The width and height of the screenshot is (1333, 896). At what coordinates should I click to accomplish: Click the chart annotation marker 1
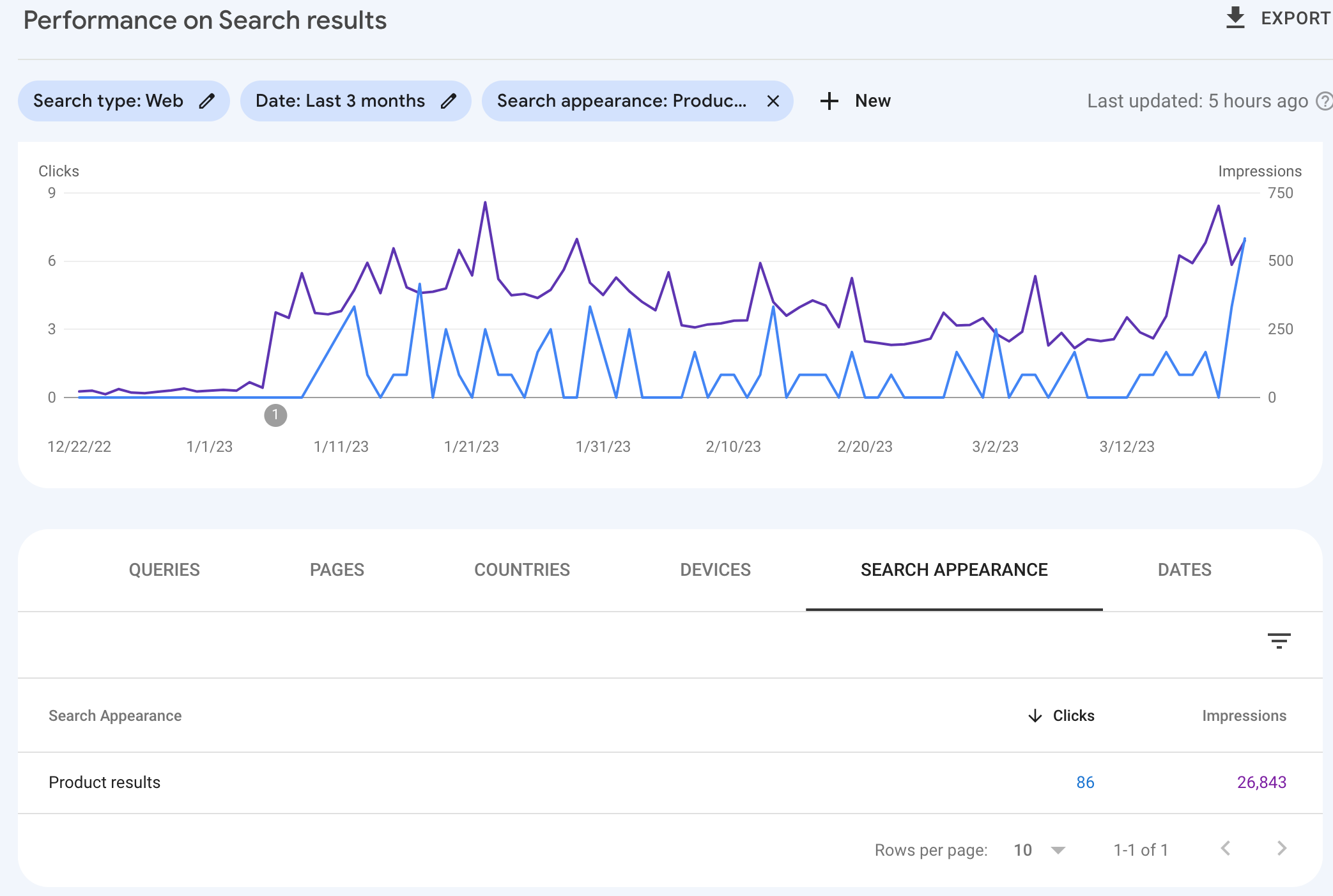275,415
